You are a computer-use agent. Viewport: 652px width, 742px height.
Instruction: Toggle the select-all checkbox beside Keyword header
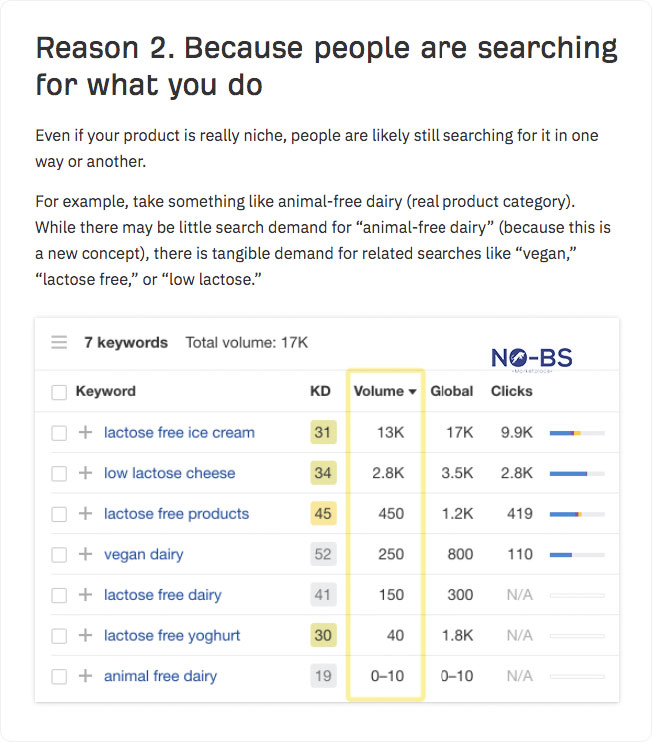[59, 392]
